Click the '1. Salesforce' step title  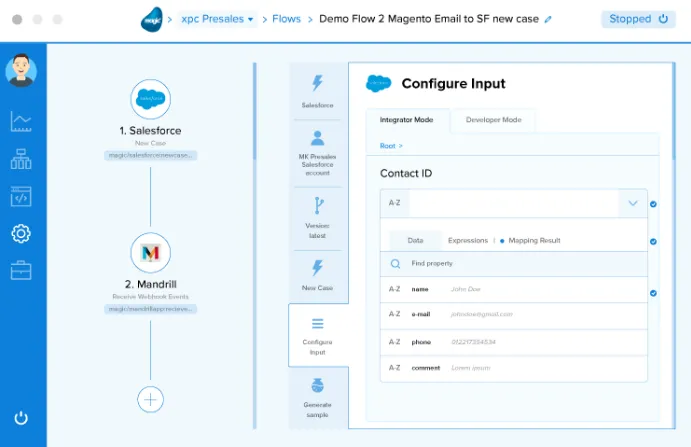150,131
